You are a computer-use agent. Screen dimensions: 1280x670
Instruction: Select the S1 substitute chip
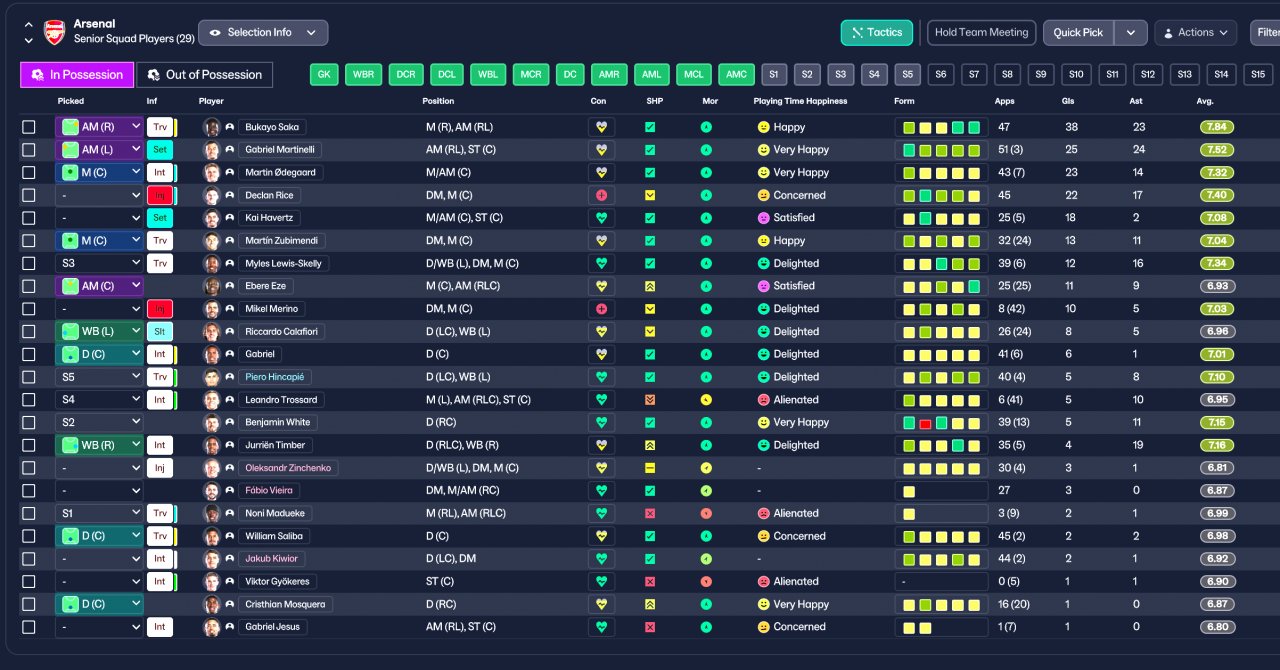coord(774,75)
